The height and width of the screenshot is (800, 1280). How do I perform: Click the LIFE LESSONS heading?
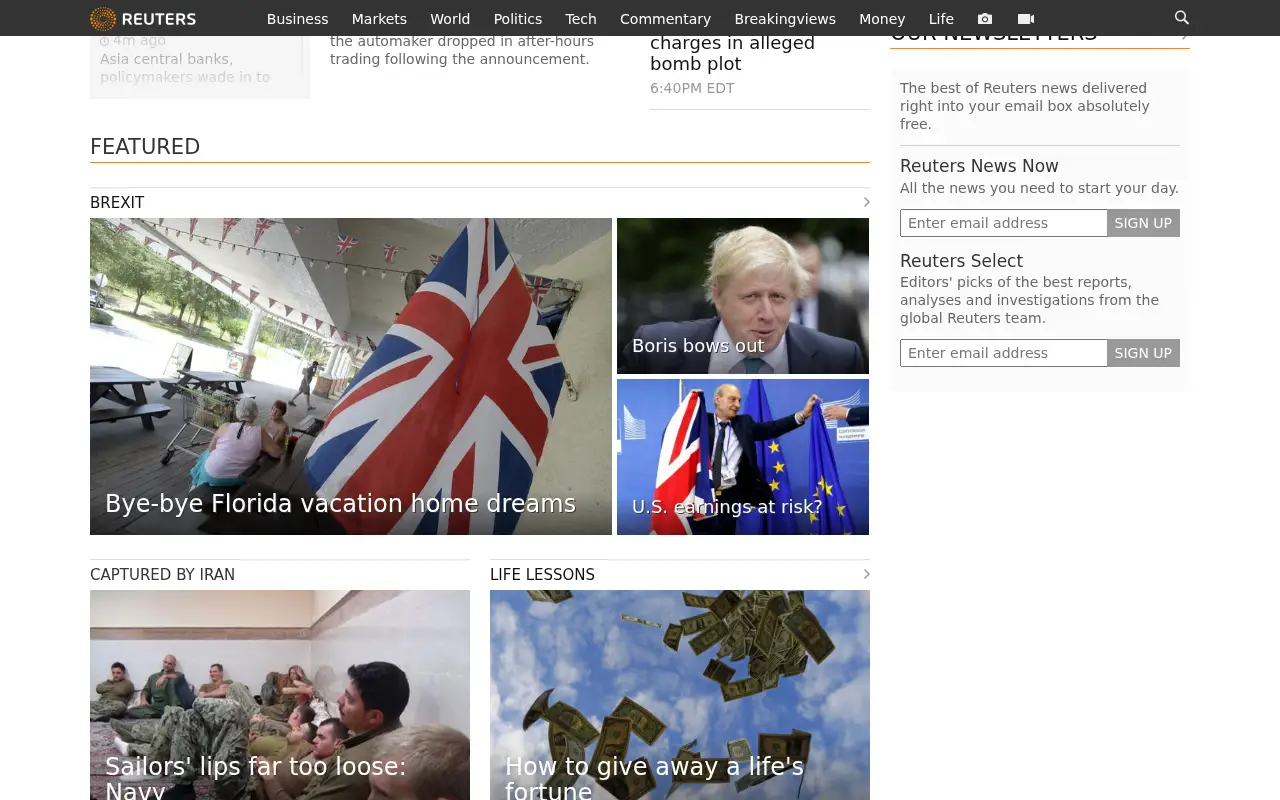[542, 574]
